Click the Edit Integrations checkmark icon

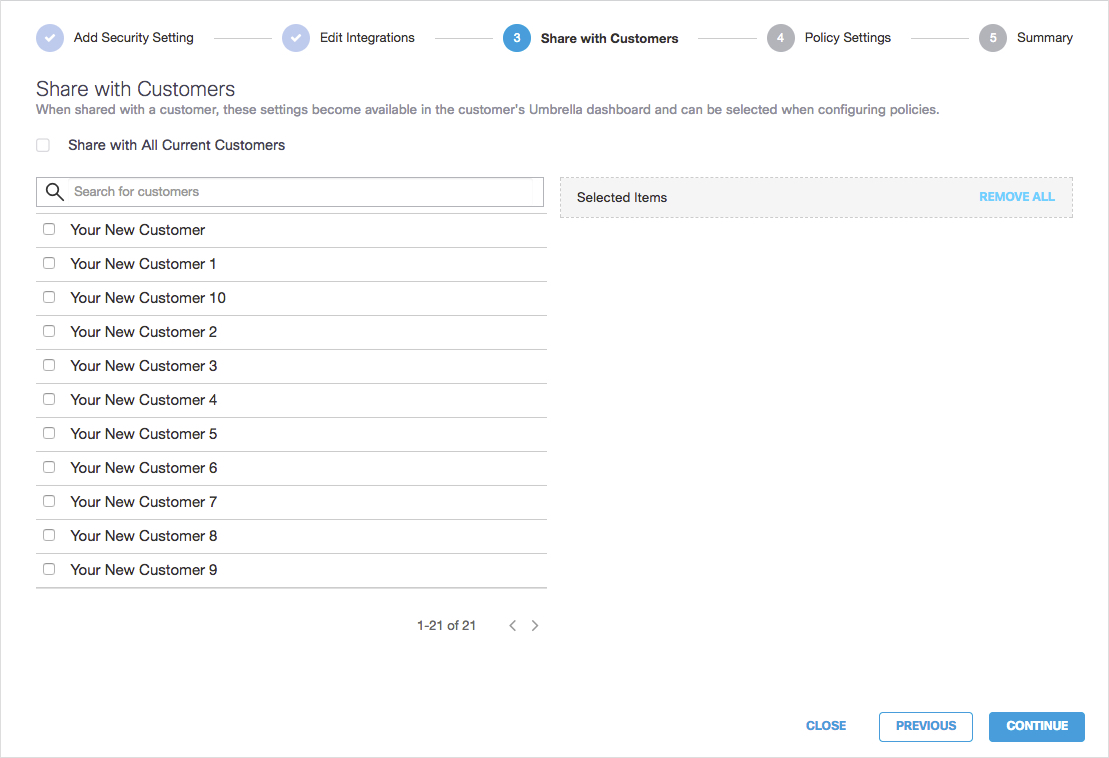296,38
